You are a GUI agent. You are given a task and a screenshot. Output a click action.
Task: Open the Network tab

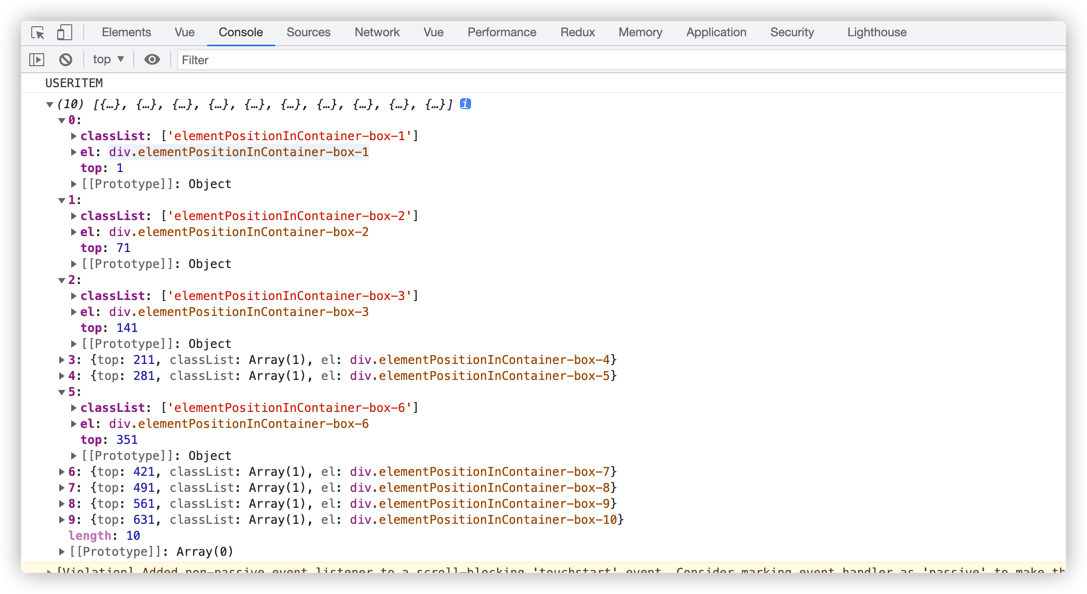[x=377, y=32]
